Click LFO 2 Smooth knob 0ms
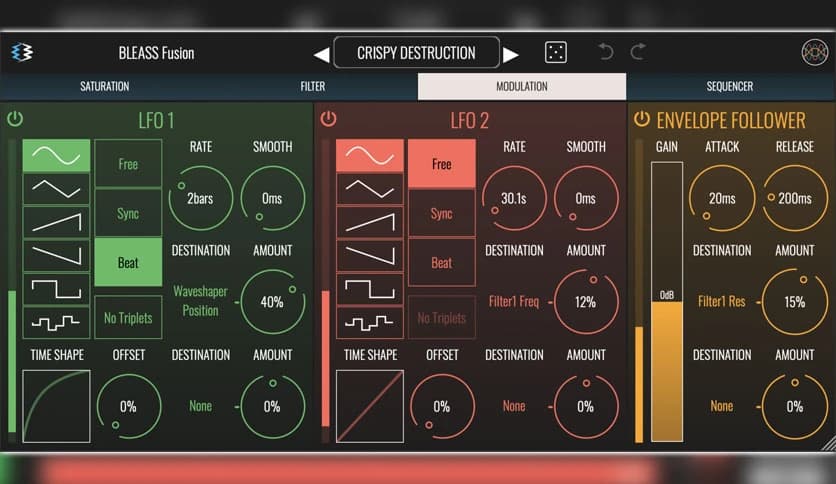 tap(586, 198)
